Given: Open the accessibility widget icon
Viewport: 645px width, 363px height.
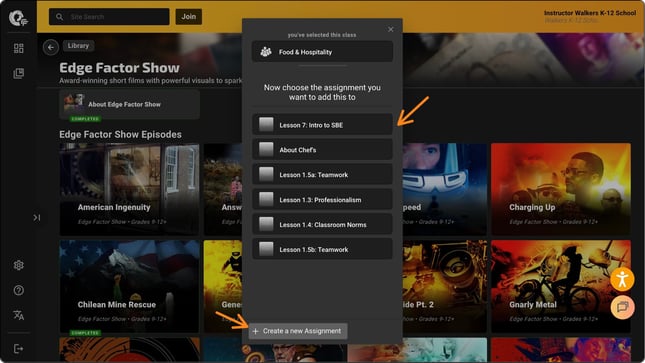Looking at the screenshot, I should point(622,279).
